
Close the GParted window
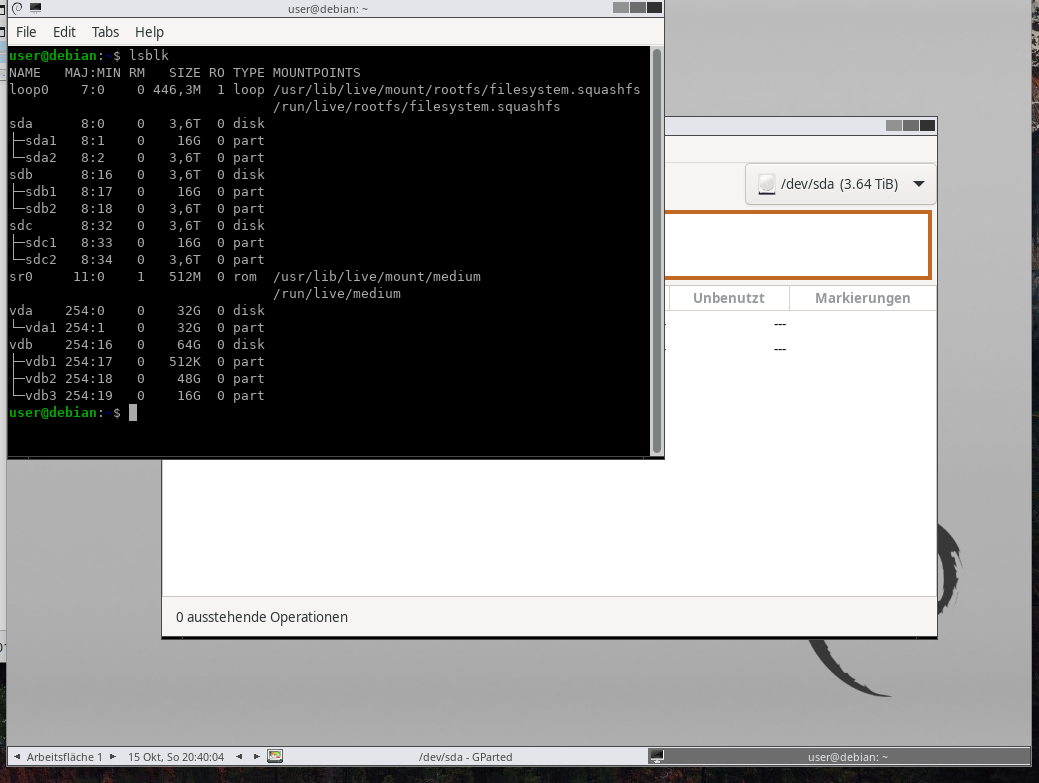pyautogui.click(x=928, y=125)
